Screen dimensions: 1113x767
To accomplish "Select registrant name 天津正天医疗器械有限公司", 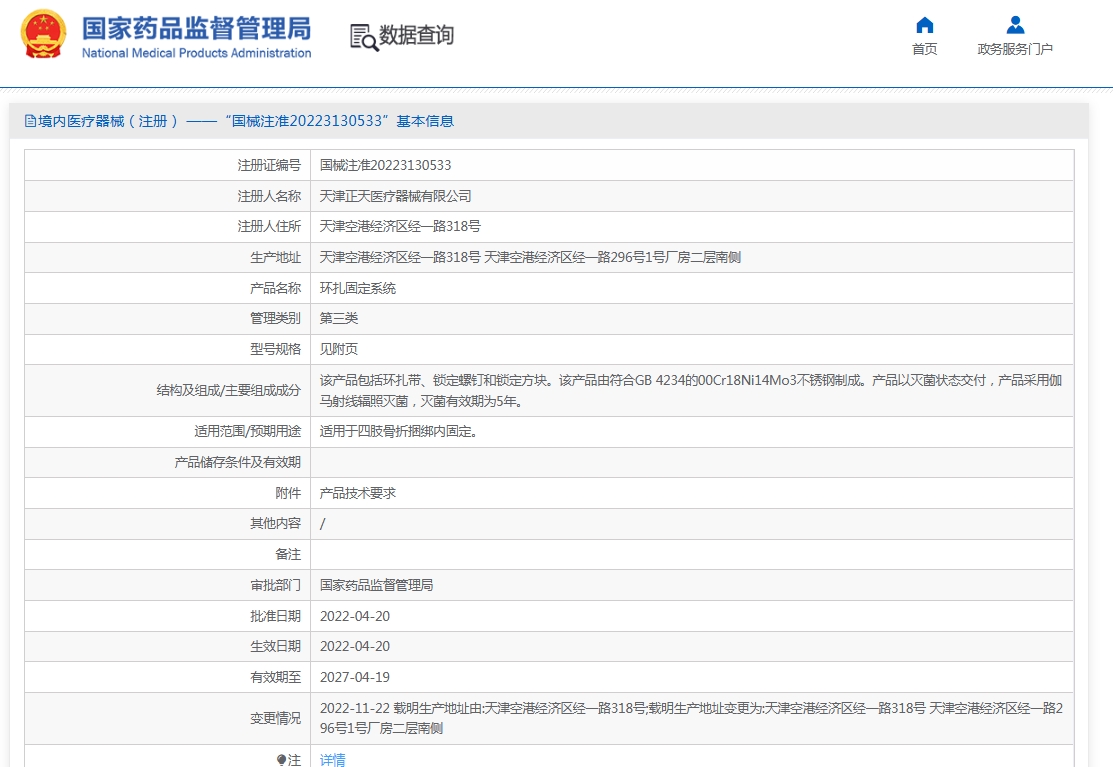I will (395, 196).
